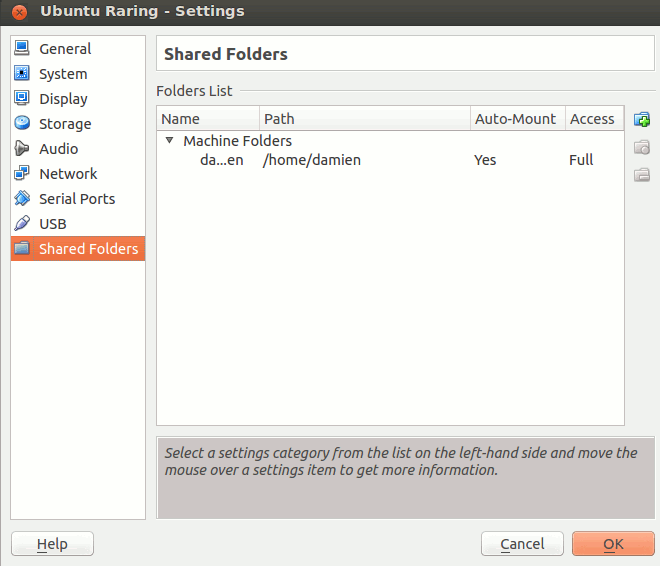Select the da...en folder entry
Screen dimensions: 660x566
221,160
